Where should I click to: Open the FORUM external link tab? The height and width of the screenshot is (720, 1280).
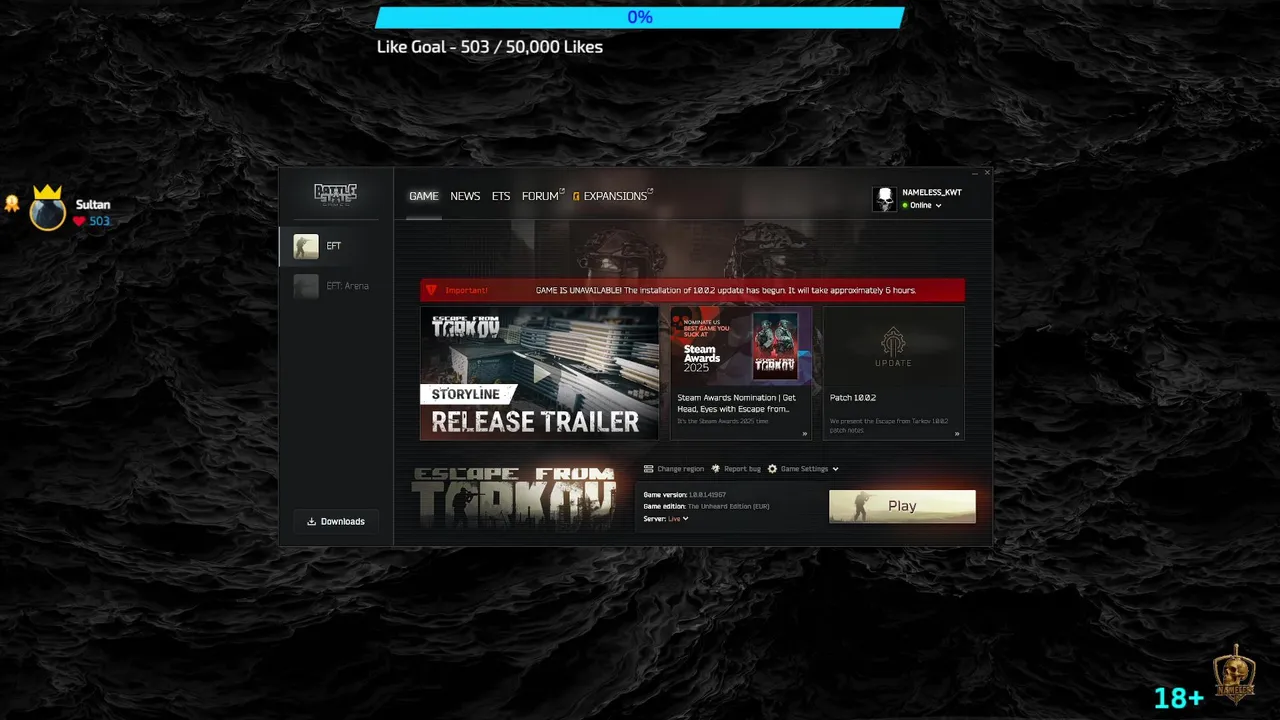click(543, 196)
